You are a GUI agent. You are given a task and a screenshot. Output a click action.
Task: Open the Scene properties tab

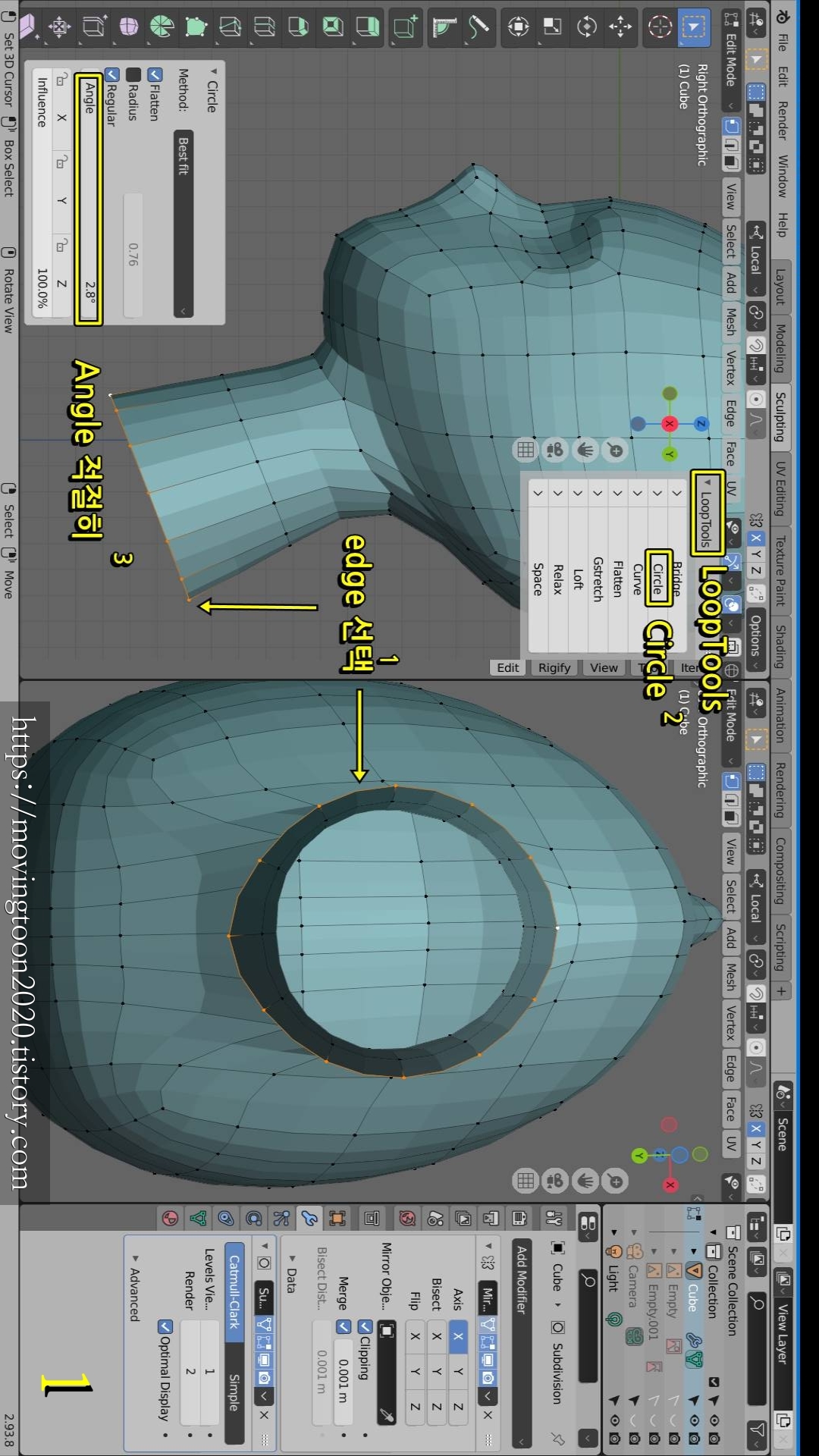pos(435,1219)
